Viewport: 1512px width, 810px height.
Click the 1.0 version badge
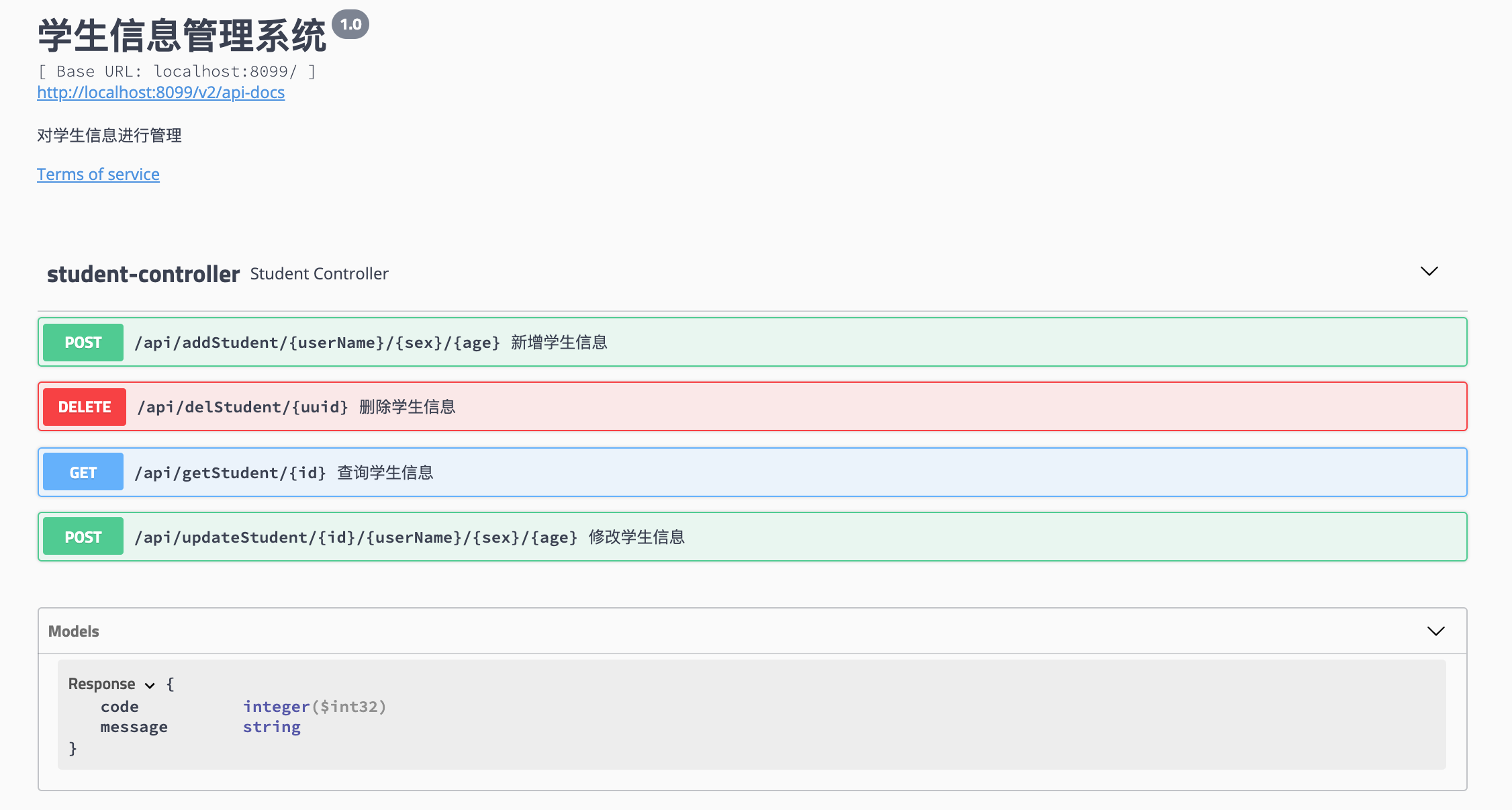[350, 25]
